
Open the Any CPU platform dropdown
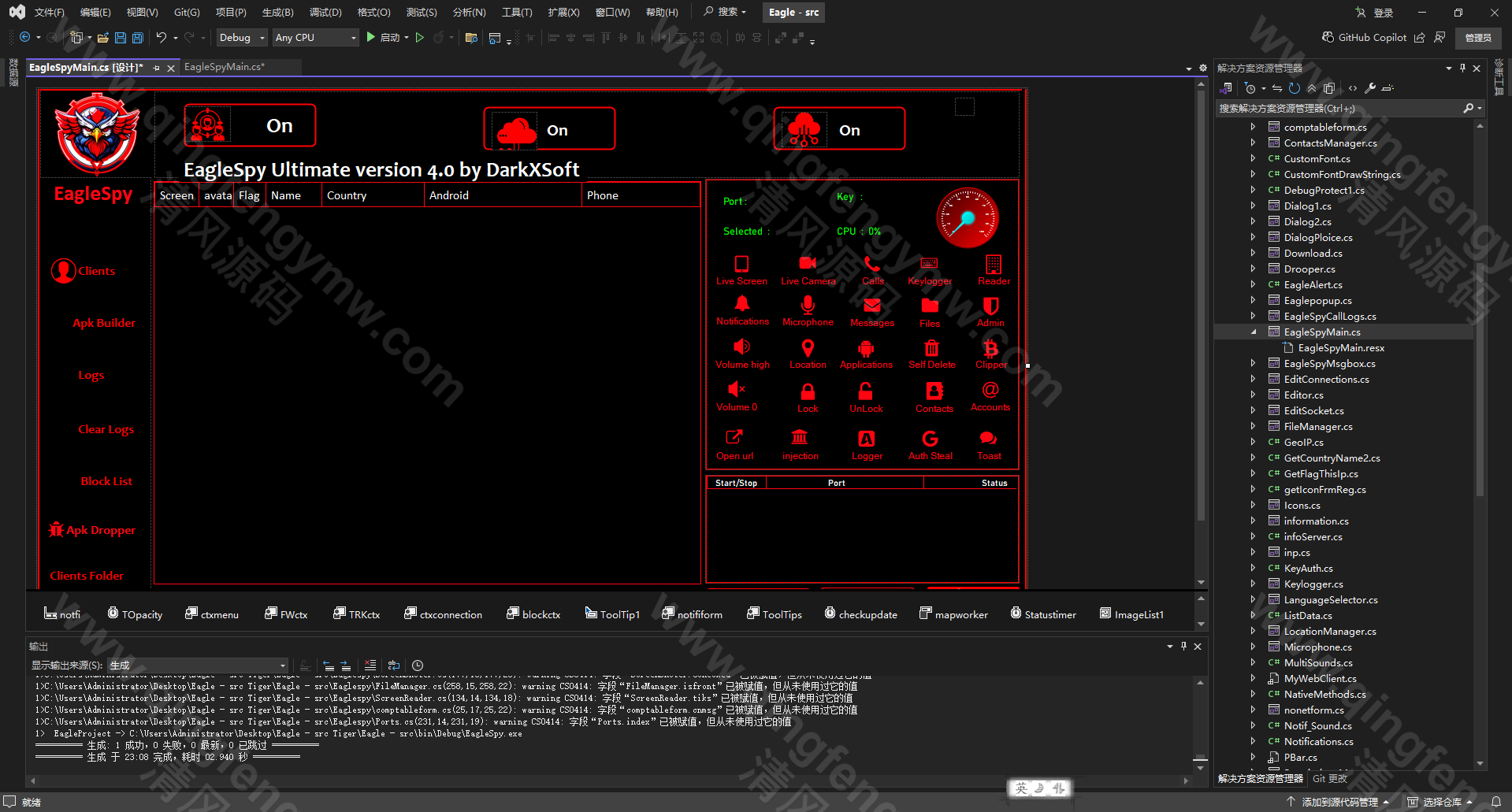315,38
